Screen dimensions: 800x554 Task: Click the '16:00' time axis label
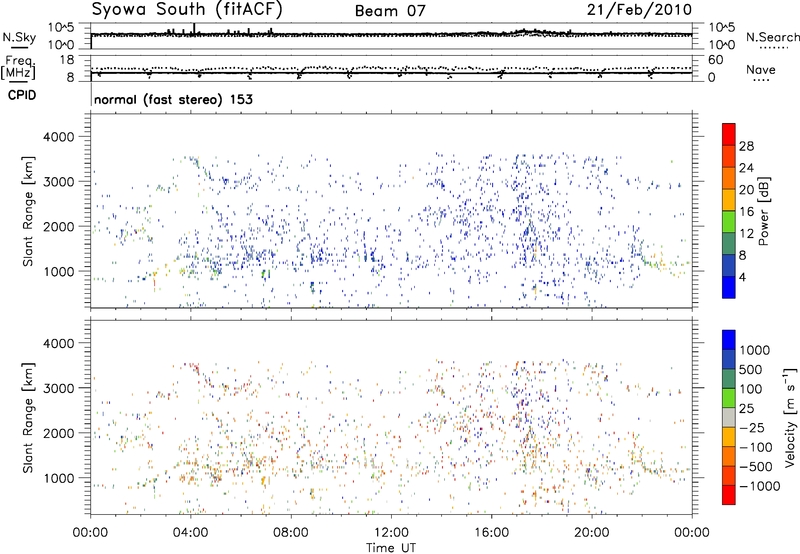[x=491, y=533]
